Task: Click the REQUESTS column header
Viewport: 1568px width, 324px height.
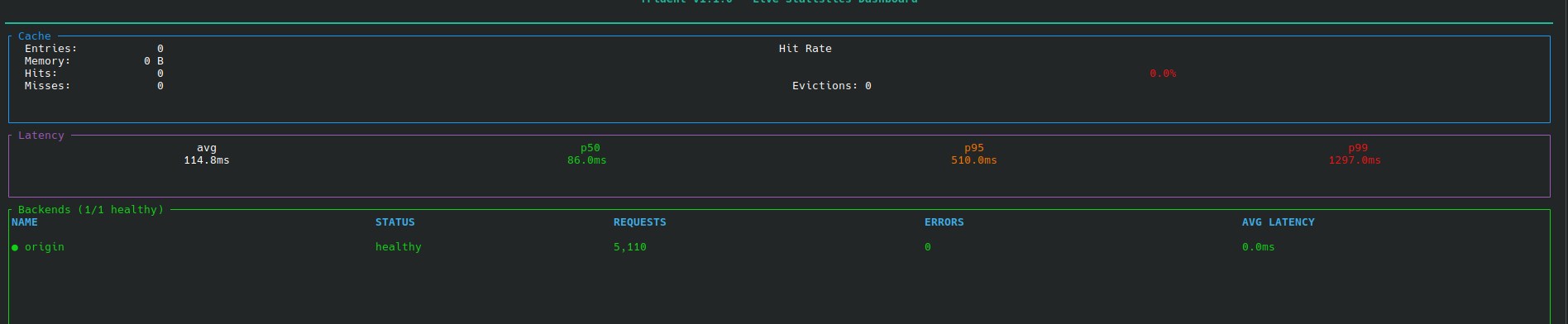Action: (x=640, y=222)
